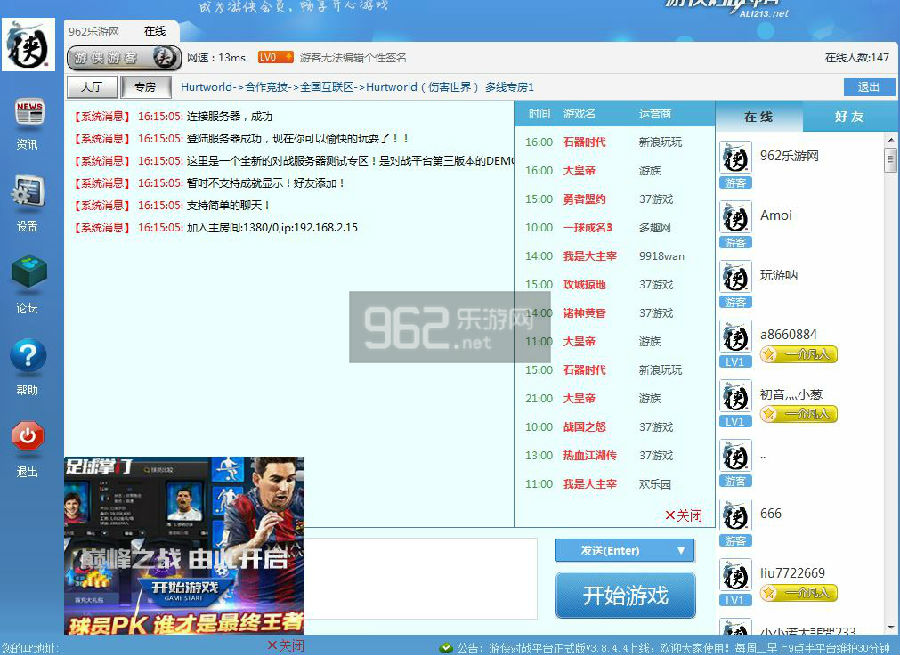The image size is (900, 655).
Task: Open the 石器时代 game link at 16:00
Action: (584, 142)
